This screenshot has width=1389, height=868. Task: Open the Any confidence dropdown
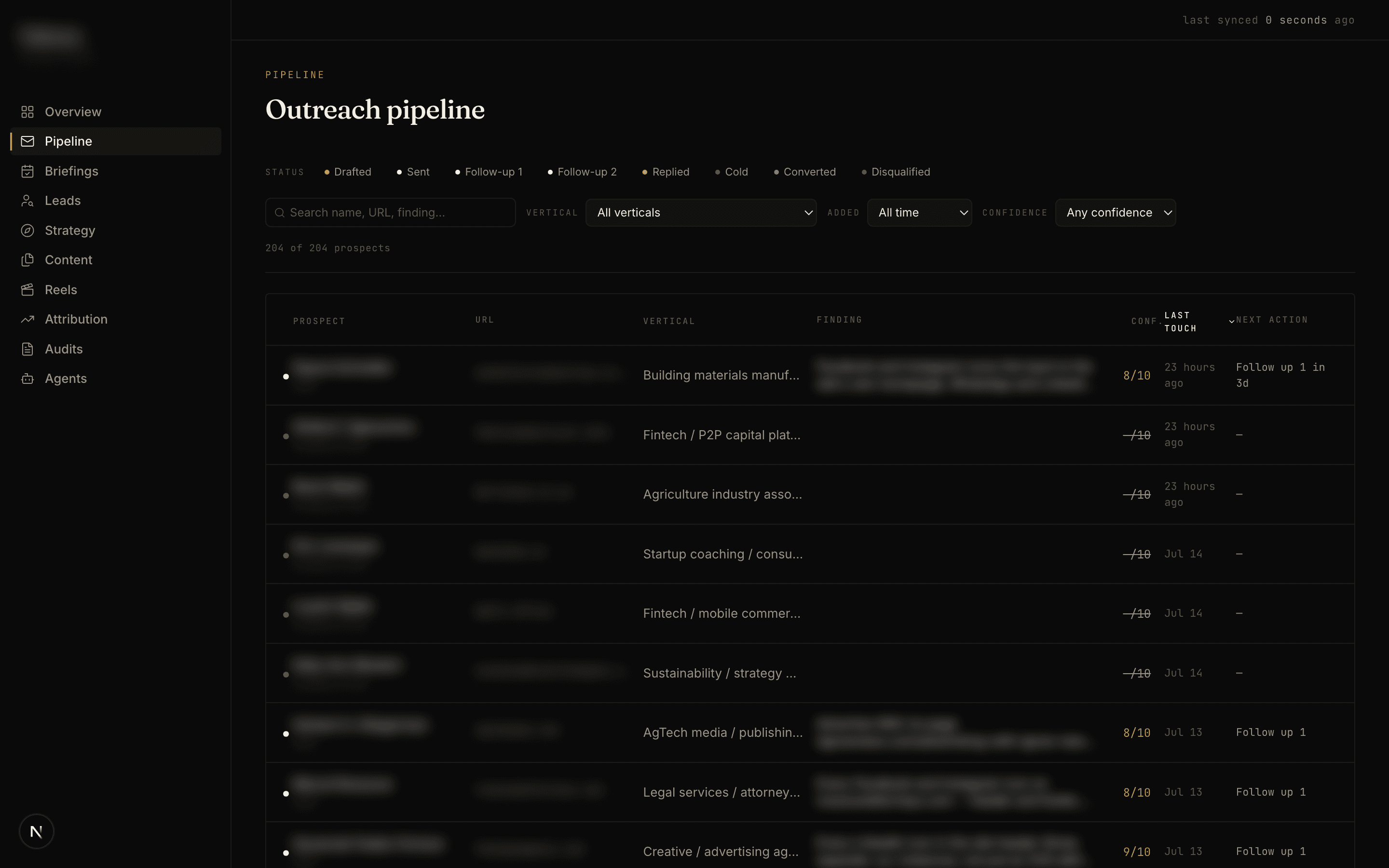tap(1115, 212)
